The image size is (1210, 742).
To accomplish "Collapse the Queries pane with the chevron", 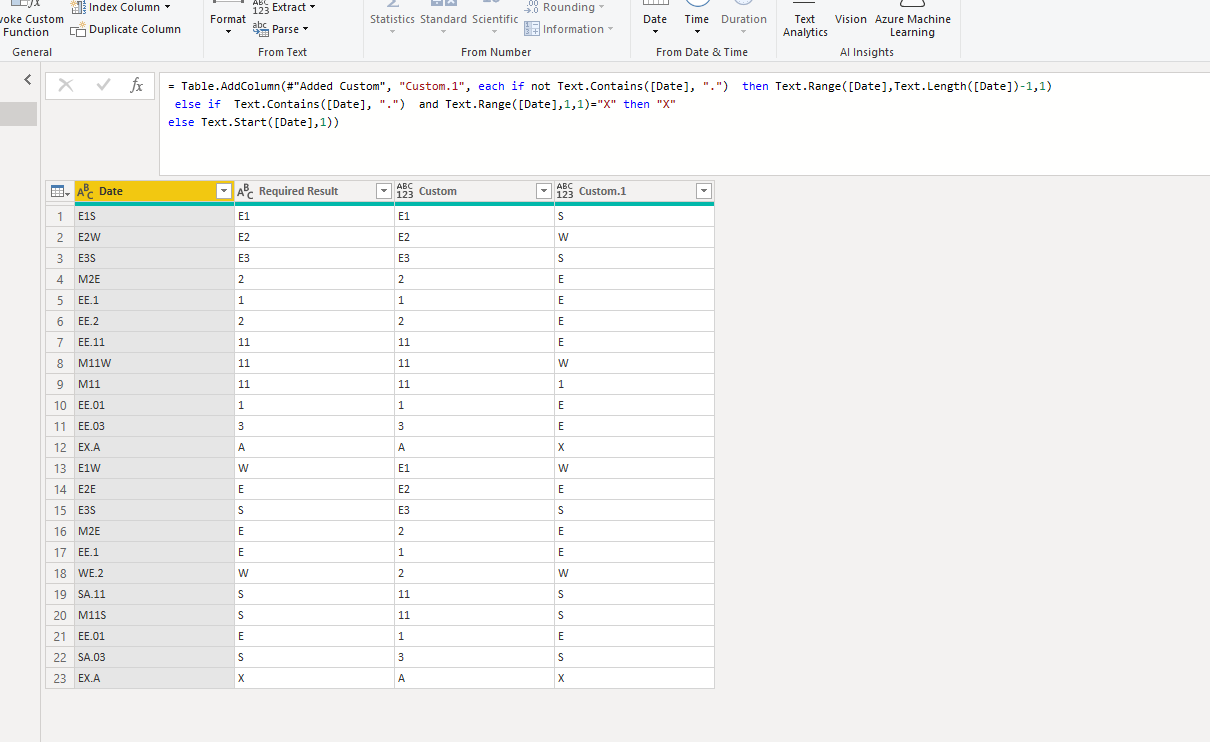I will (x=28, y=79).
